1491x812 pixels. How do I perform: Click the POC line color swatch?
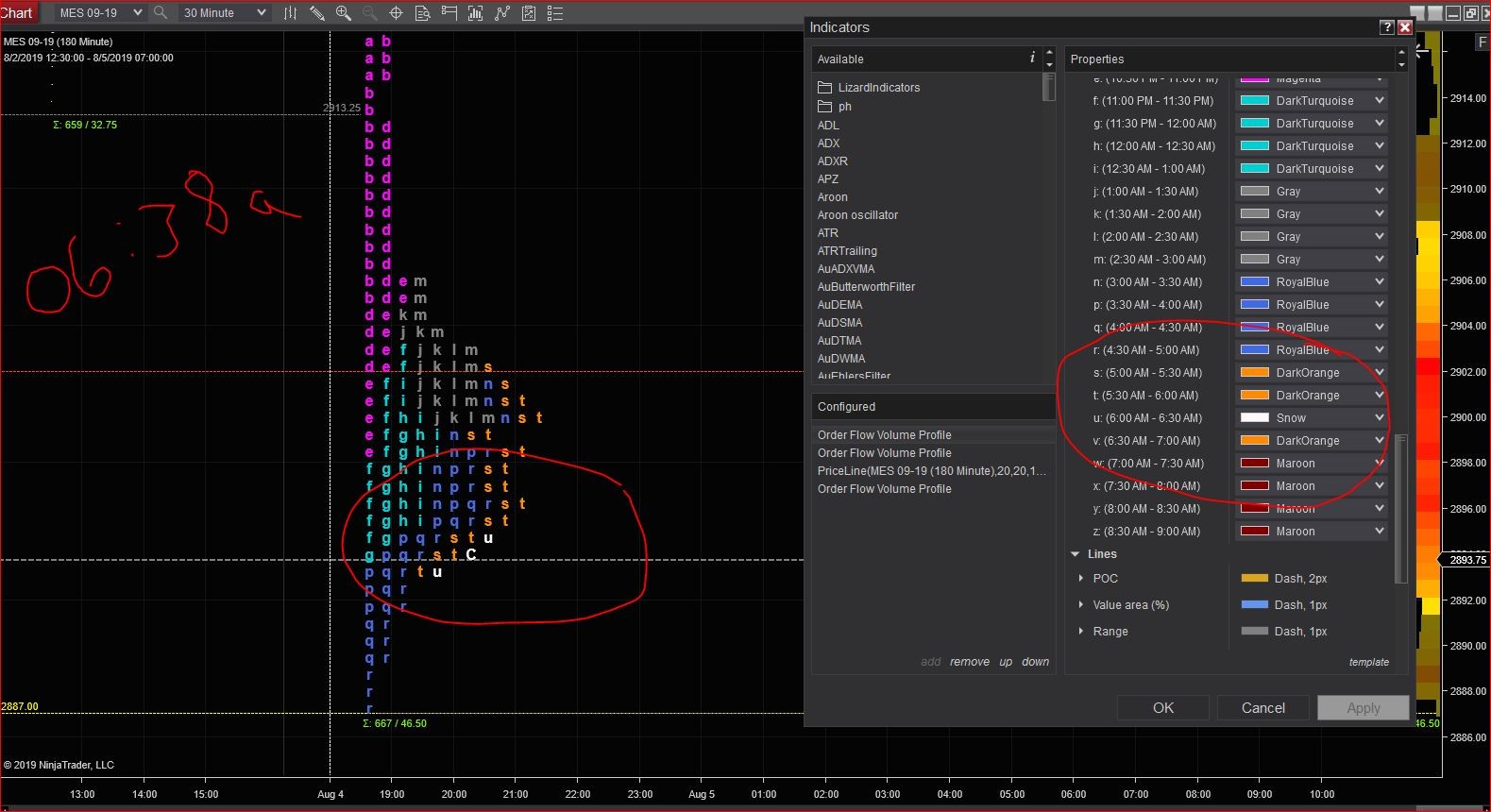click(x=1255, y=579)
